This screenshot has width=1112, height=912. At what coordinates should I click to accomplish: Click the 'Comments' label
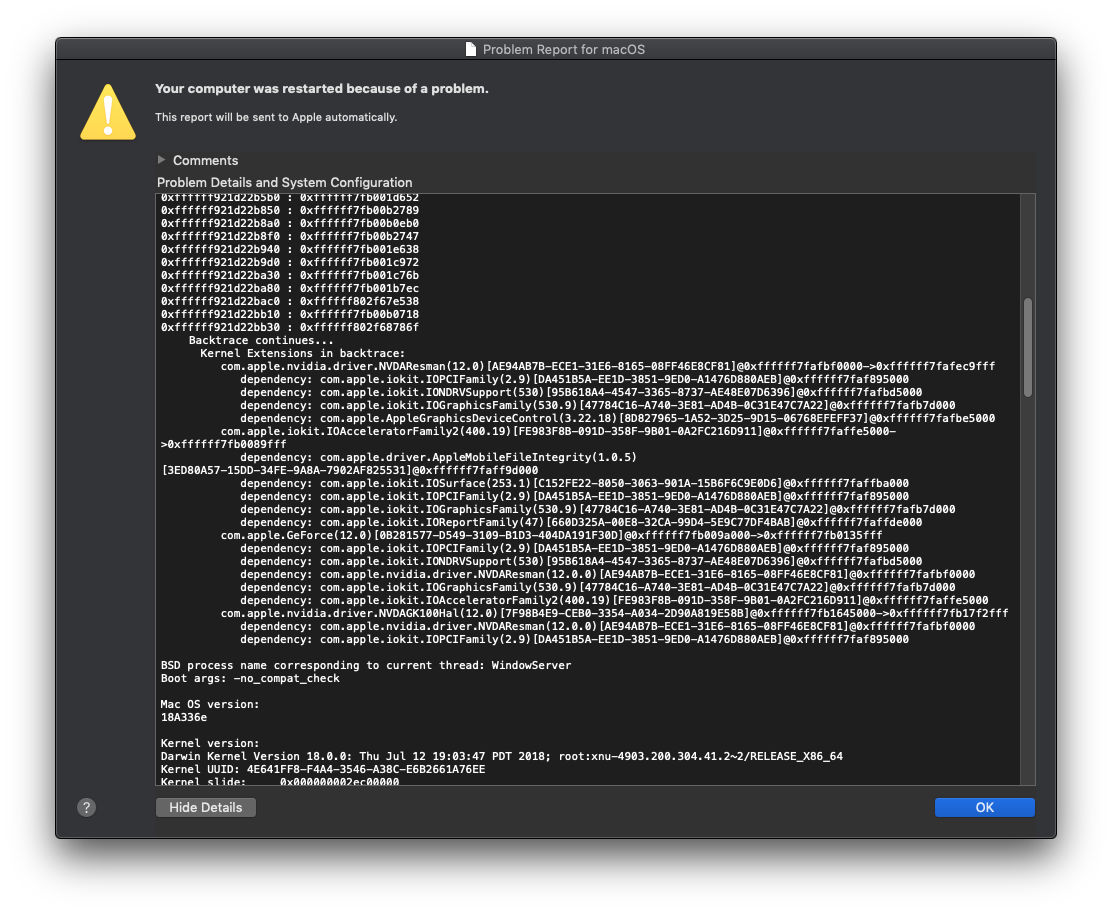pos(206,160)
